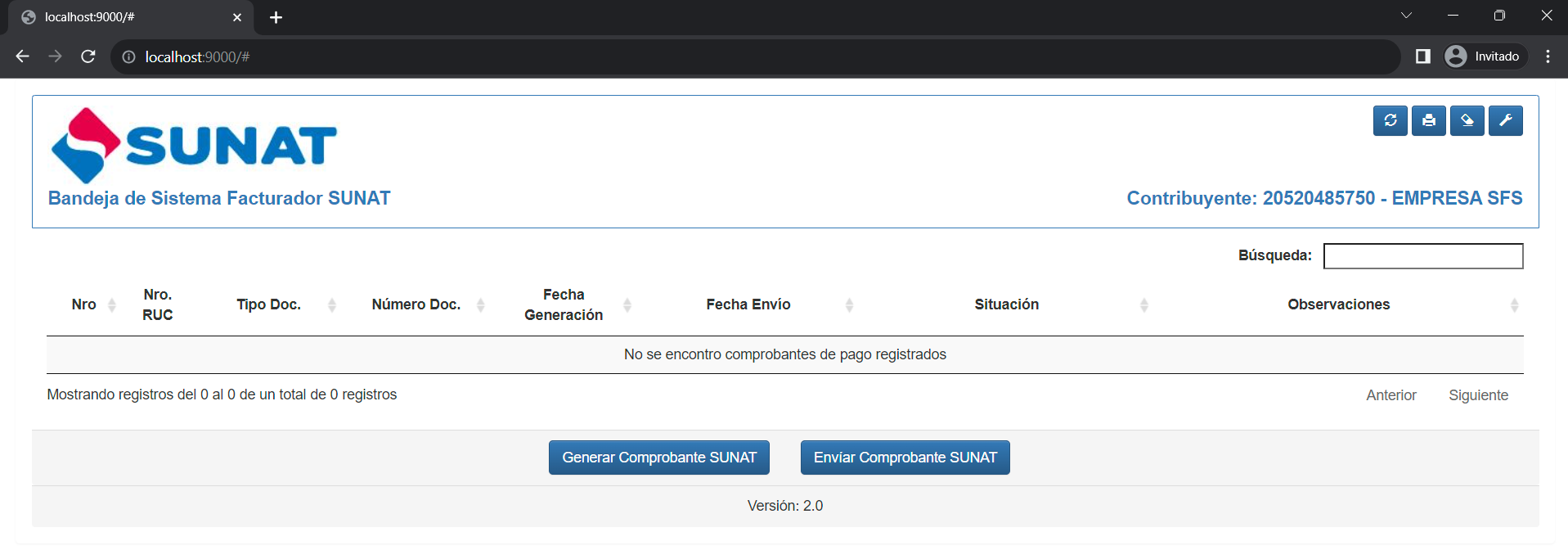Open the Chrome three-dot menu
The width and height of the screenshot is (1568, 550).
(1548, 56)
